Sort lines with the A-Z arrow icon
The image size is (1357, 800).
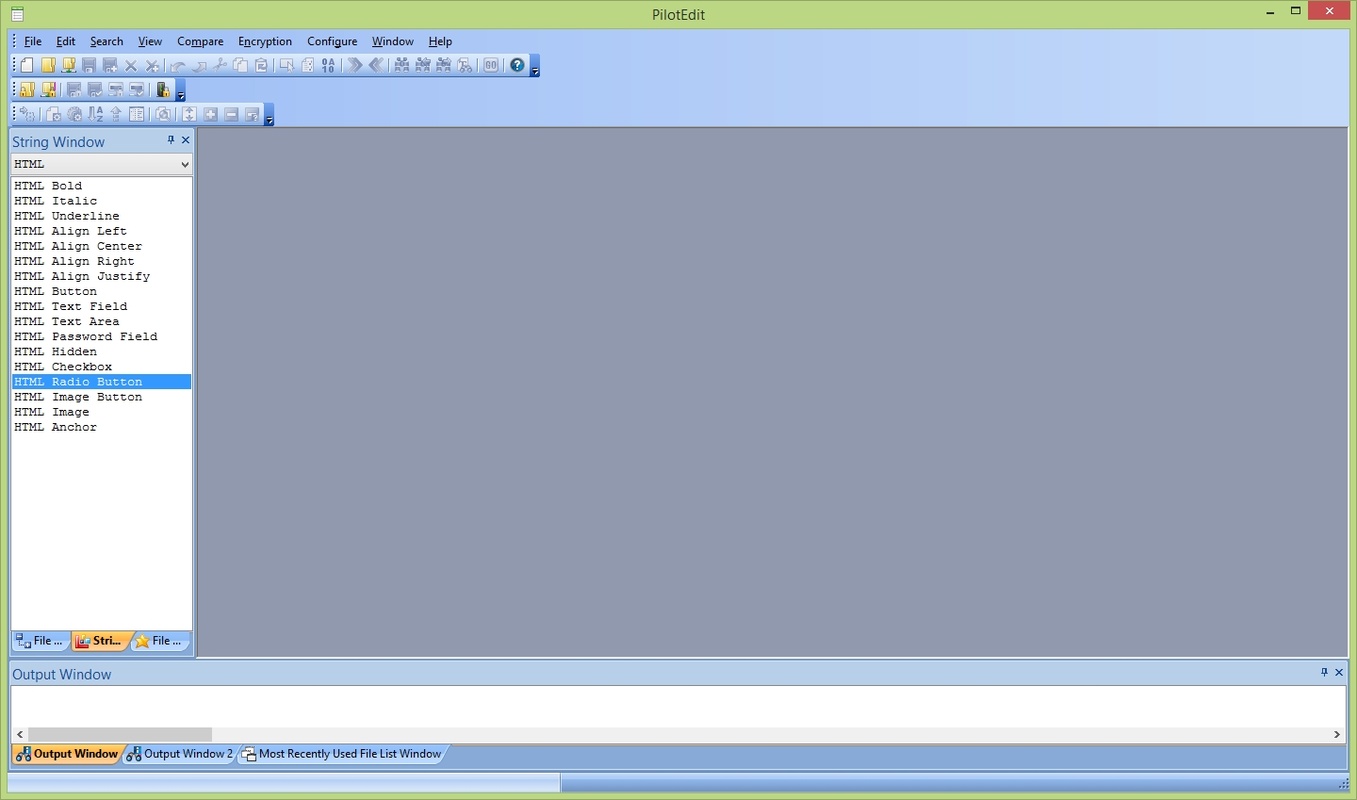(x=95, y=114)
